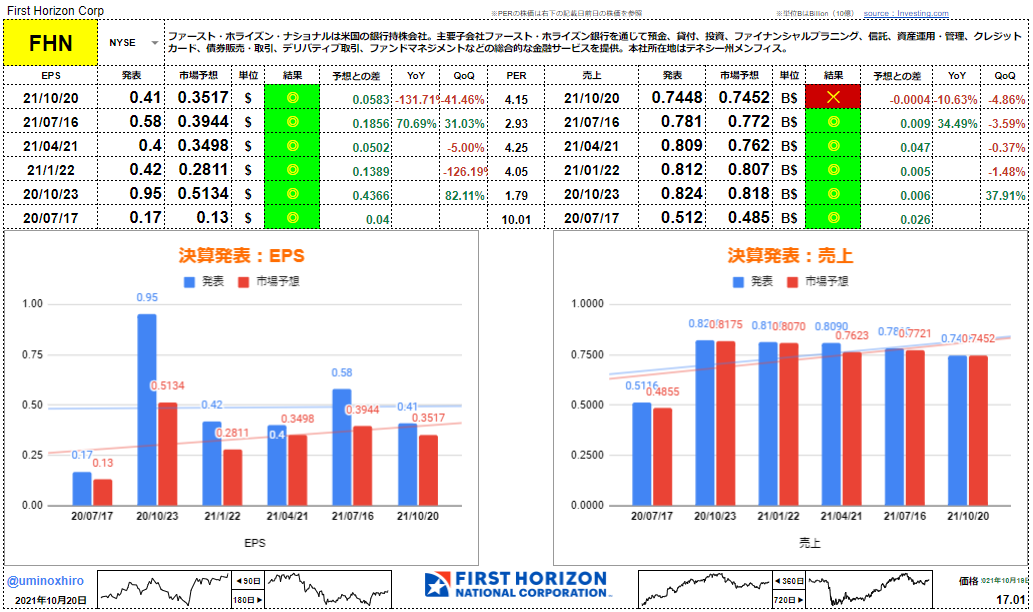
Task: Click the red 市場予想 legend swatch in EPS chart
Action: click(x=244, y=282)
